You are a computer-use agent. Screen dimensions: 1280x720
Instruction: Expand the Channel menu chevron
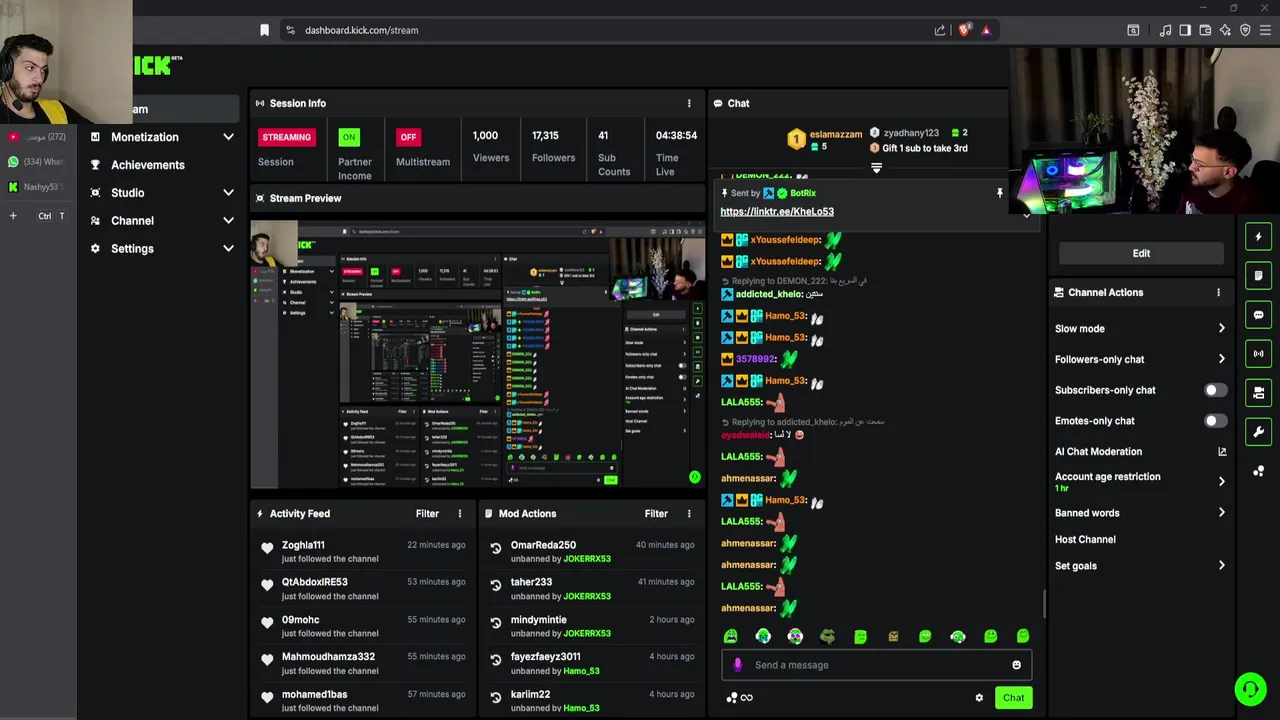tap(228, 221)
